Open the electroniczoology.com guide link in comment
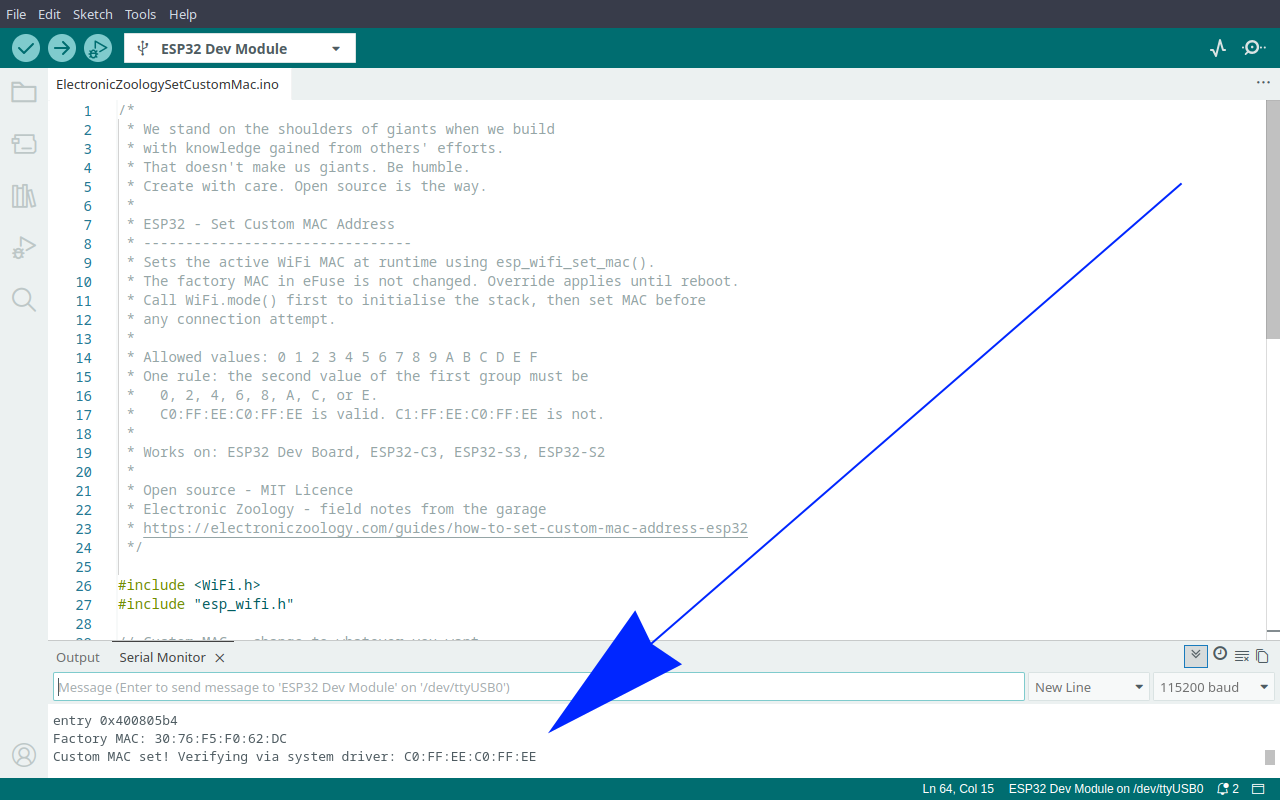 [x=445, y=528]
